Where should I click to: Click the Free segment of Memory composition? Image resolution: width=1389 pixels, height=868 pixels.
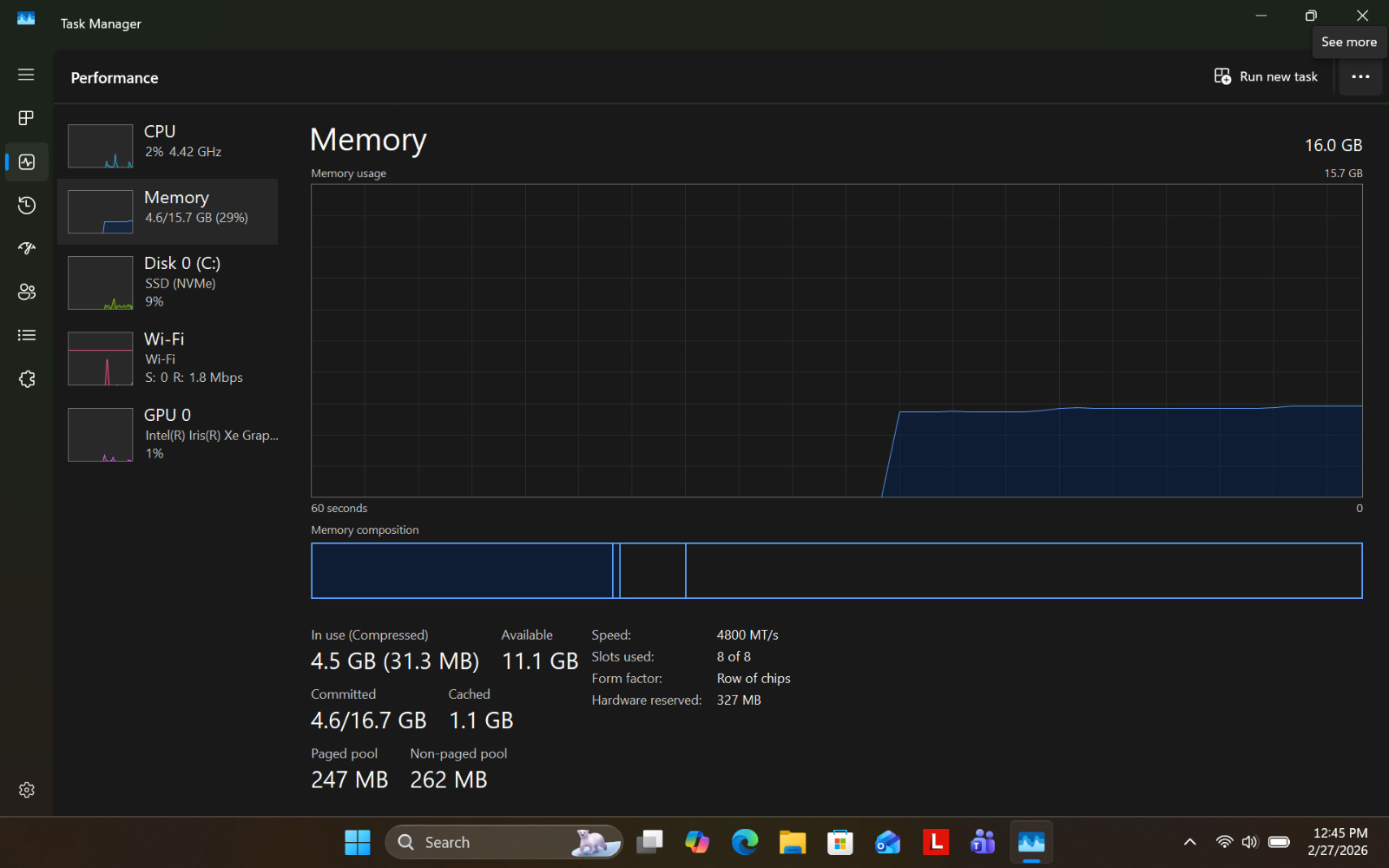click(1024, 570)
